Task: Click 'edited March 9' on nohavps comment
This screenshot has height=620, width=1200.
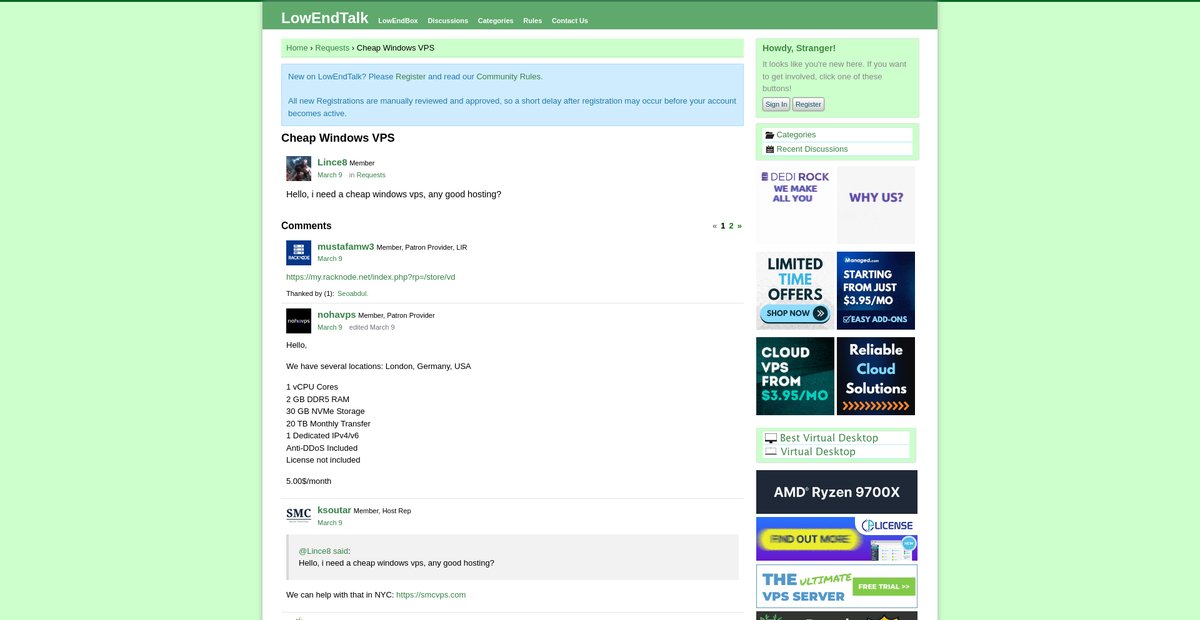Action: tap(372, 328)
